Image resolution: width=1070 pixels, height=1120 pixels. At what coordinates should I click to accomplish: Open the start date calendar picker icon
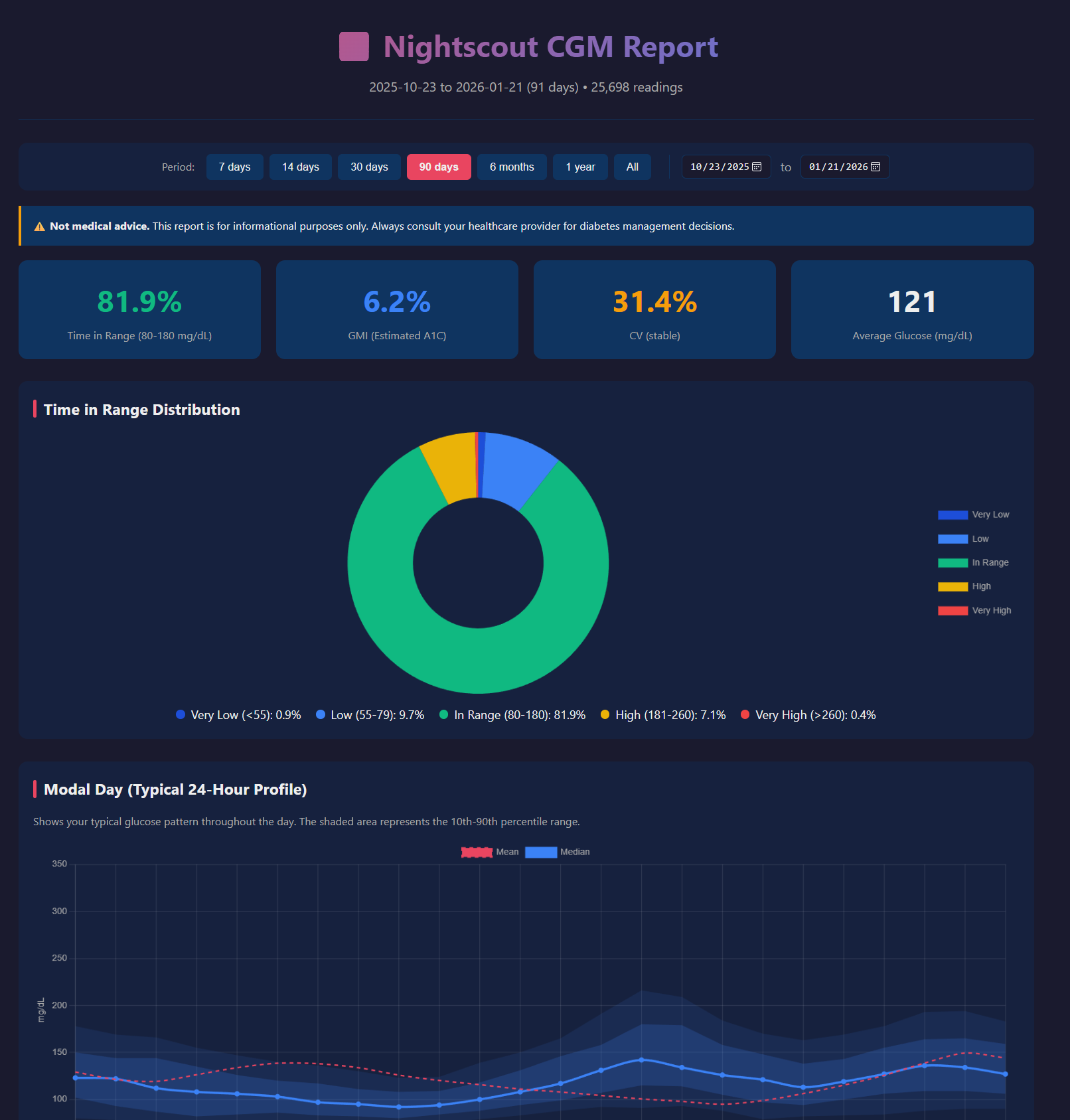[x=757, y=167]
